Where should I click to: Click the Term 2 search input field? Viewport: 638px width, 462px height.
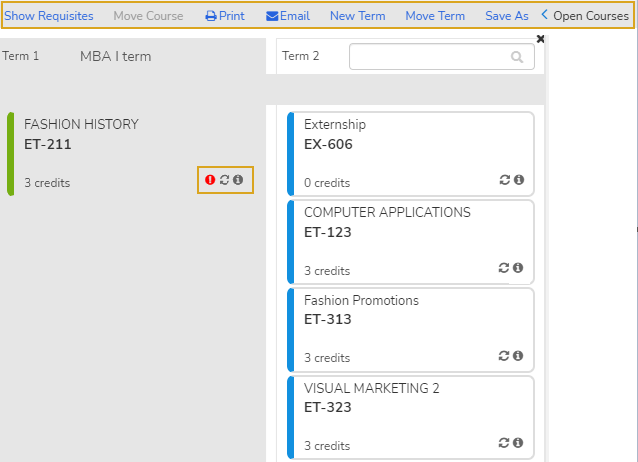coord(430,58)
